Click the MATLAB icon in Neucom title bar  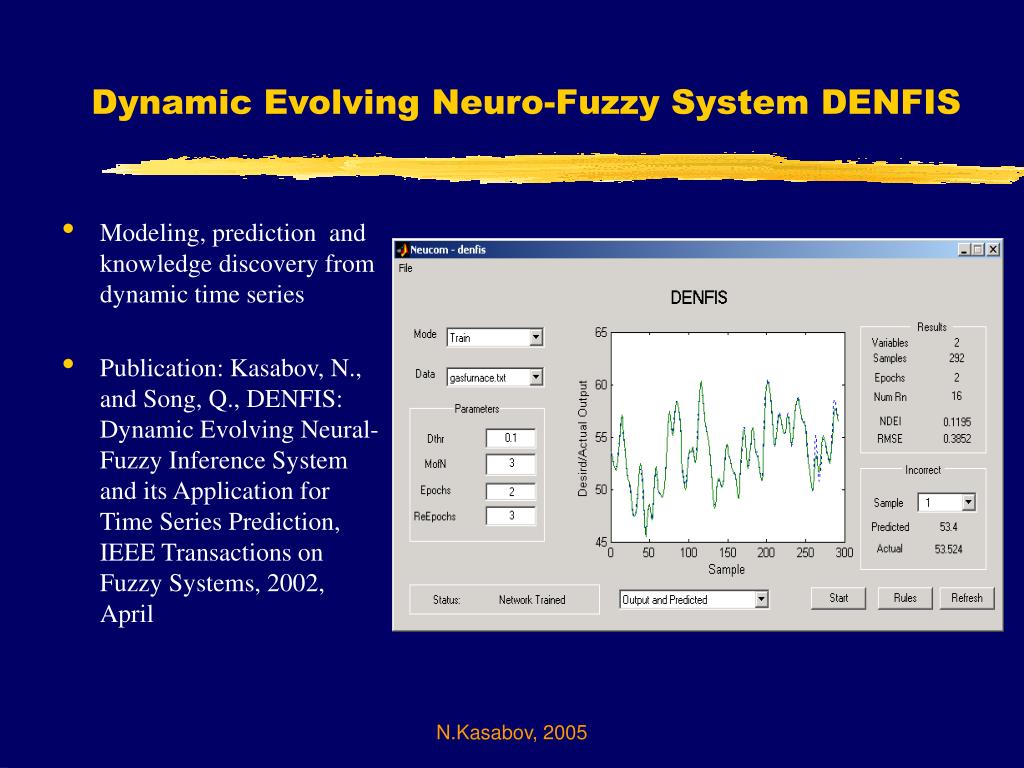pyautogui.click(x=402, y=249)
